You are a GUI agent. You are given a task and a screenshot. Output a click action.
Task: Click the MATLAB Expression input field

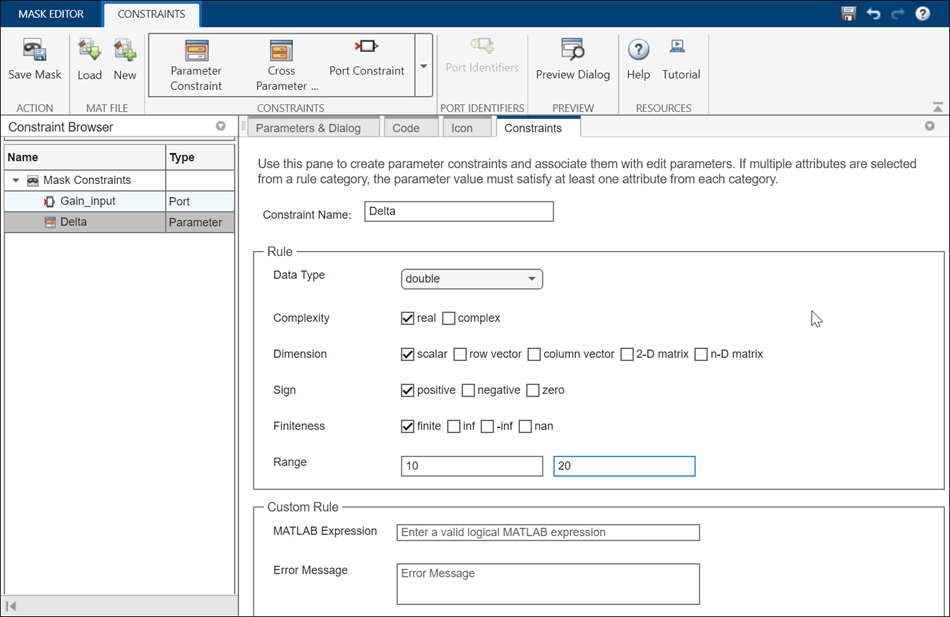(548, 532)
